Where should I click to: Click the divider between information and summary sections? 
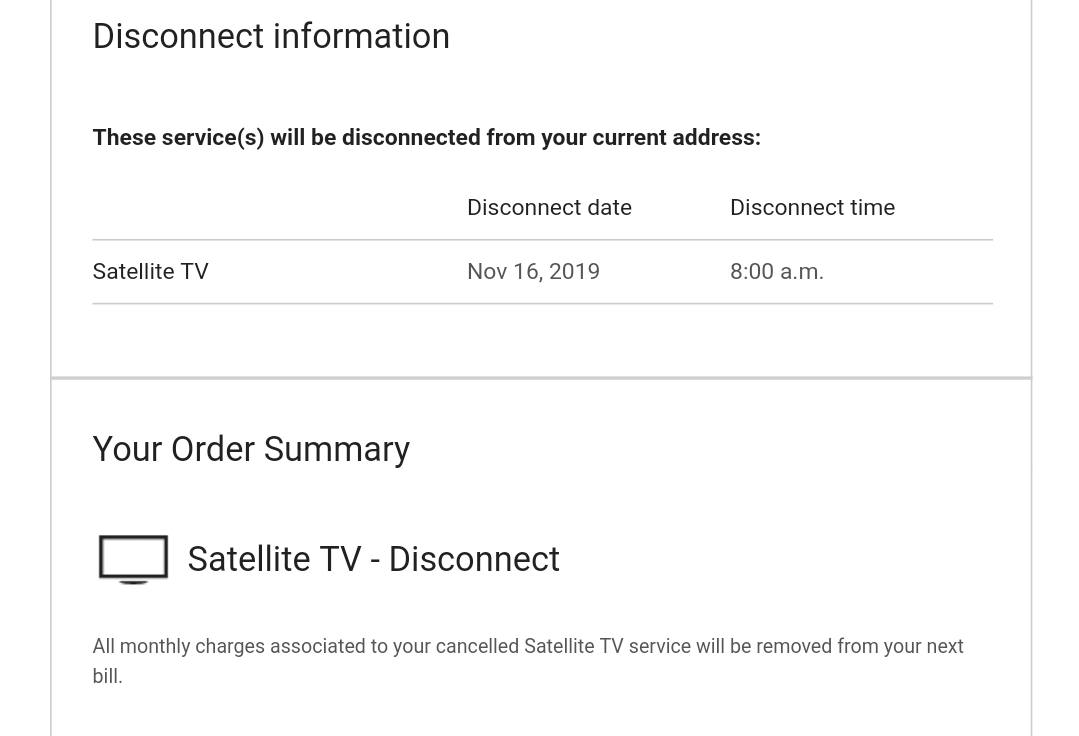coord(541,378)
